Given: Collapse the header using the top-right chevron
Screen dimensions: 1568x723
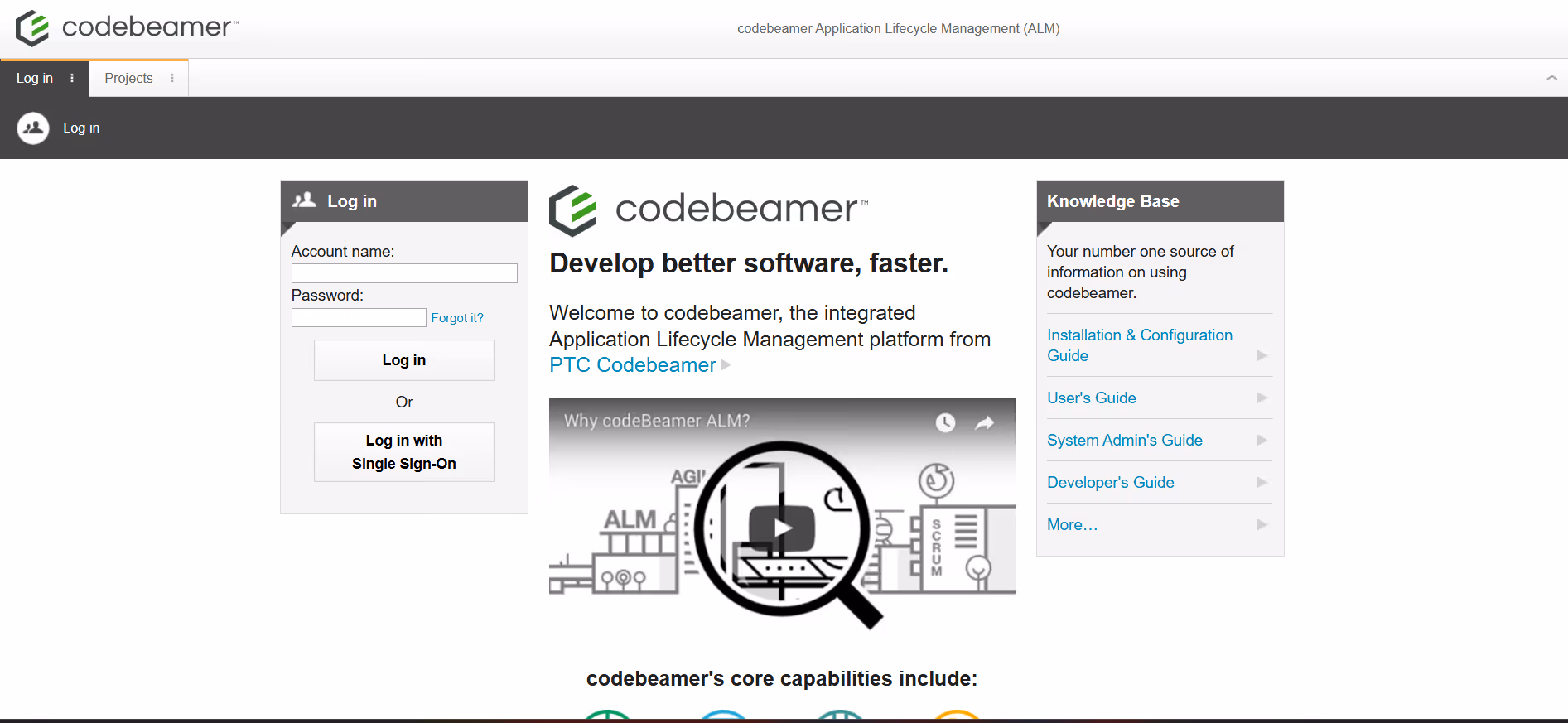Looking at the screenshot, I should 1551,78.
